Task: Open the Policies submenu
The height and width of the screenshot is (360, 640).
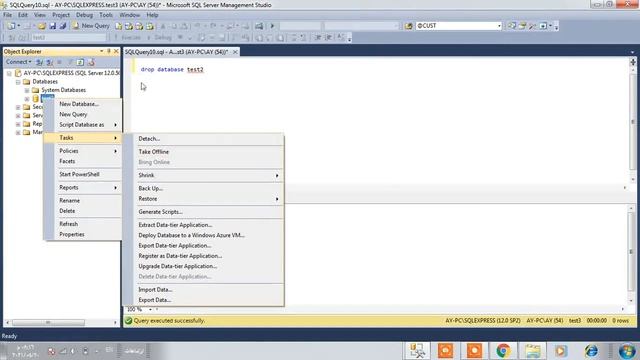Action: tap(83, 151)
